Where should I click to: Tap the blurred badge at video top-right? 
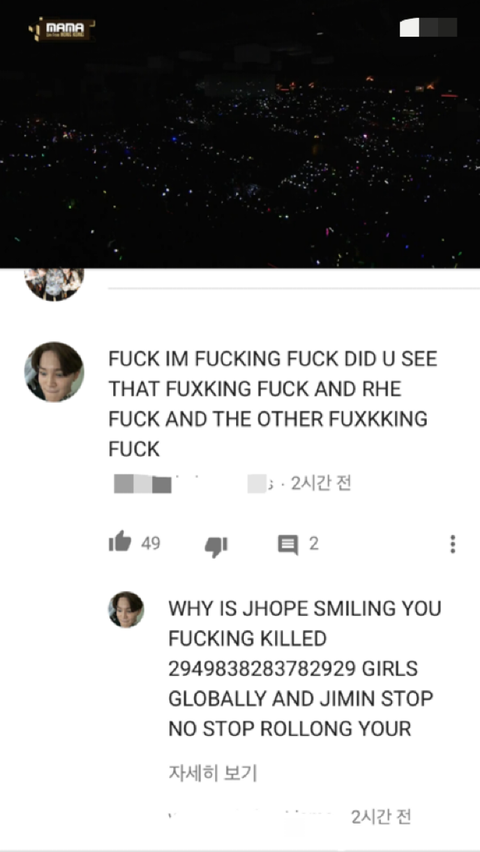tap(428, 27)
